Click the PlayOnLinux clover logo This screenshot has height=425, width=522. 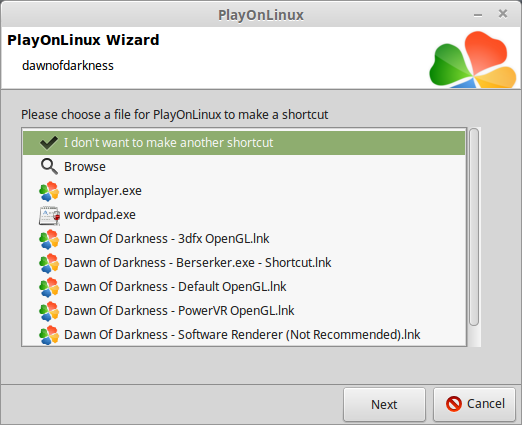click(473, 60)
